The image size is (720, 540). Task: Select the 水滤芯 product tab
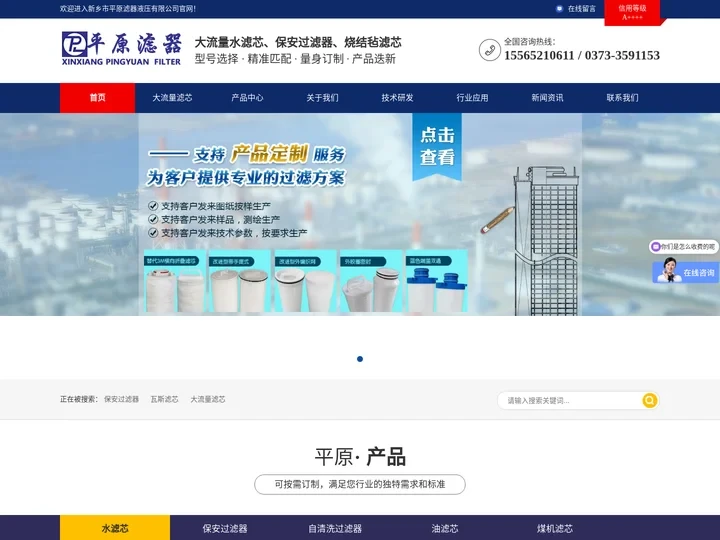point(115,528)
